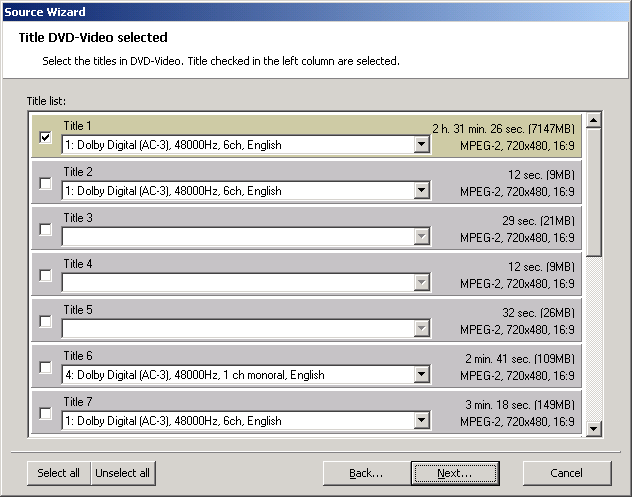This screenshot has width=632, height=497.
Task: Tick the Title 5 checkbox
Action: click(x=45, y=321)
